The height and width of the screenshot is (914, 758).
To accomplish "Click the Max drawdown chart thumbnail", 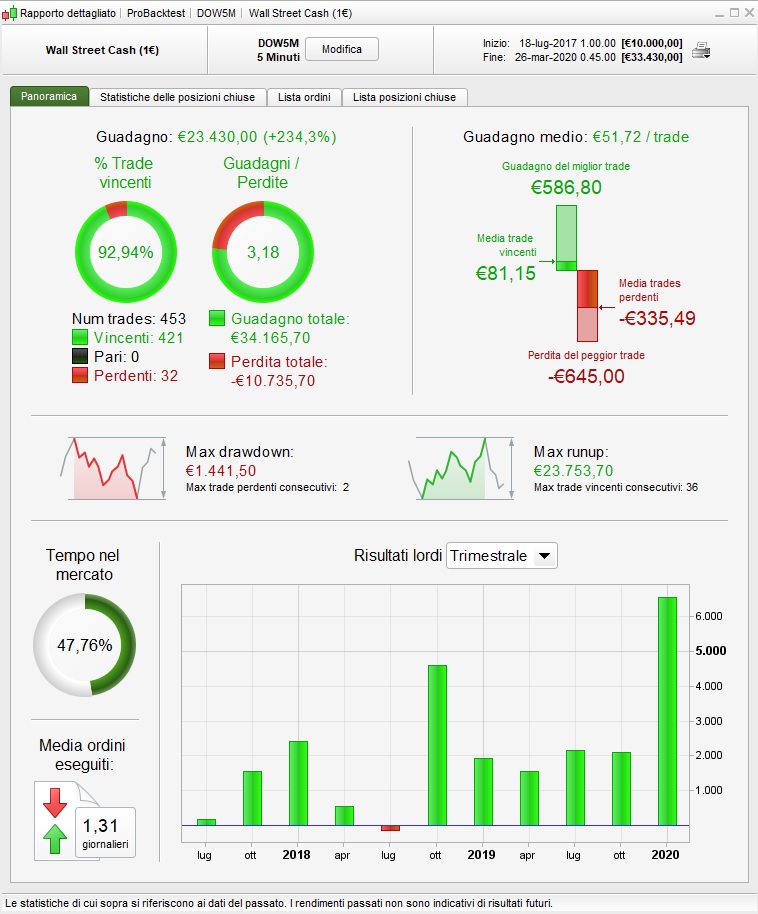I will point(113,469).
